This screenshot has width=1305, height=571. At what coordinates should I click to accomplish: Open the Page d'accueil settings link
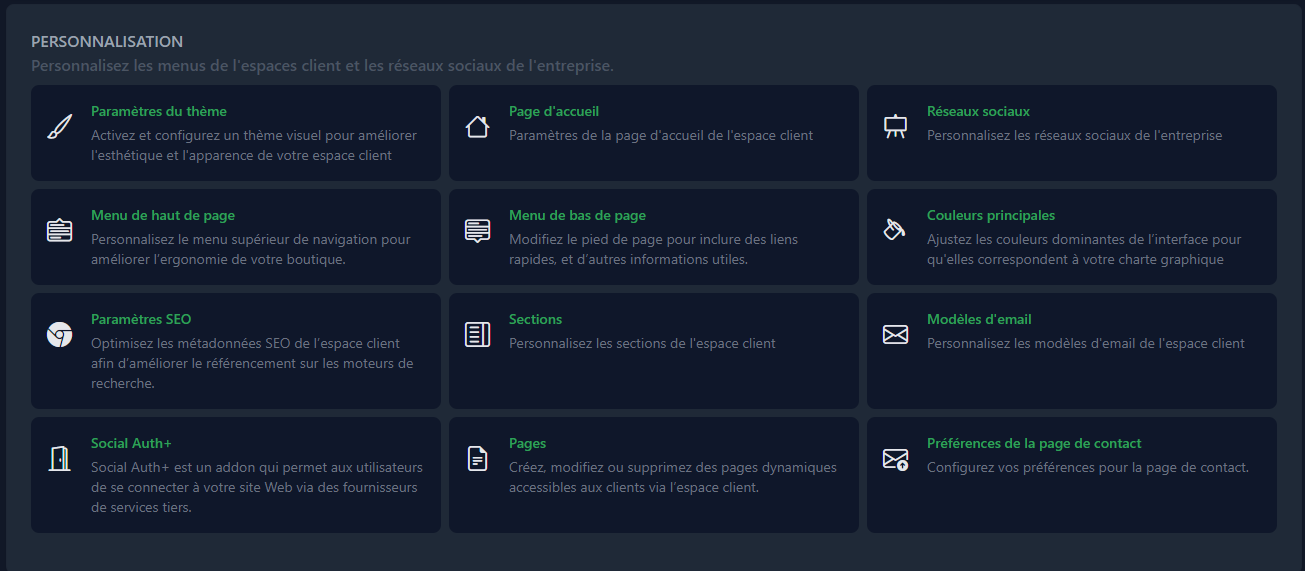[x=553, y=112]
